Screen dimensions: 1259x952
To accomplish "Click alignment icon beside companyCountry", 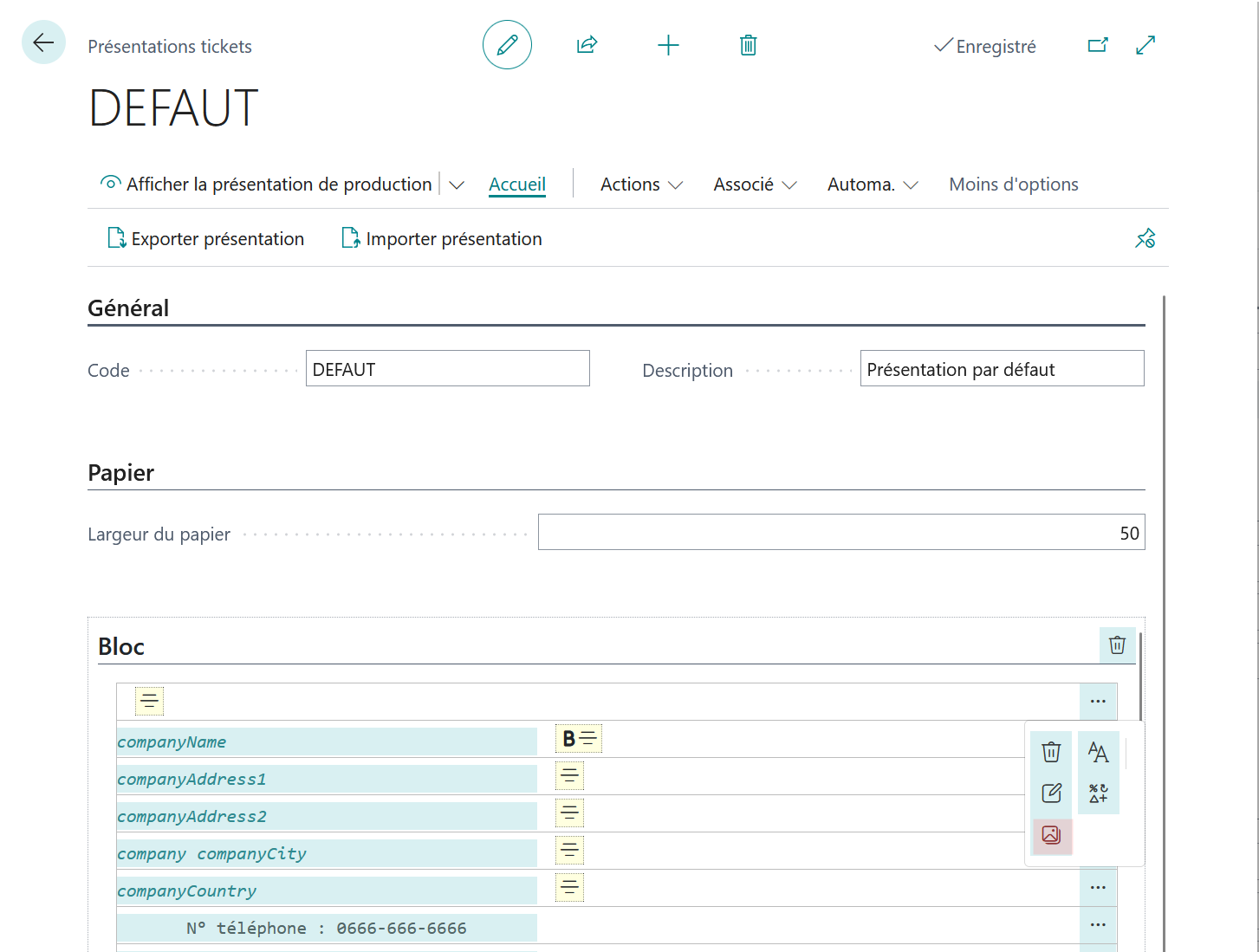I will pyautogui.click(x=569, y=887).
